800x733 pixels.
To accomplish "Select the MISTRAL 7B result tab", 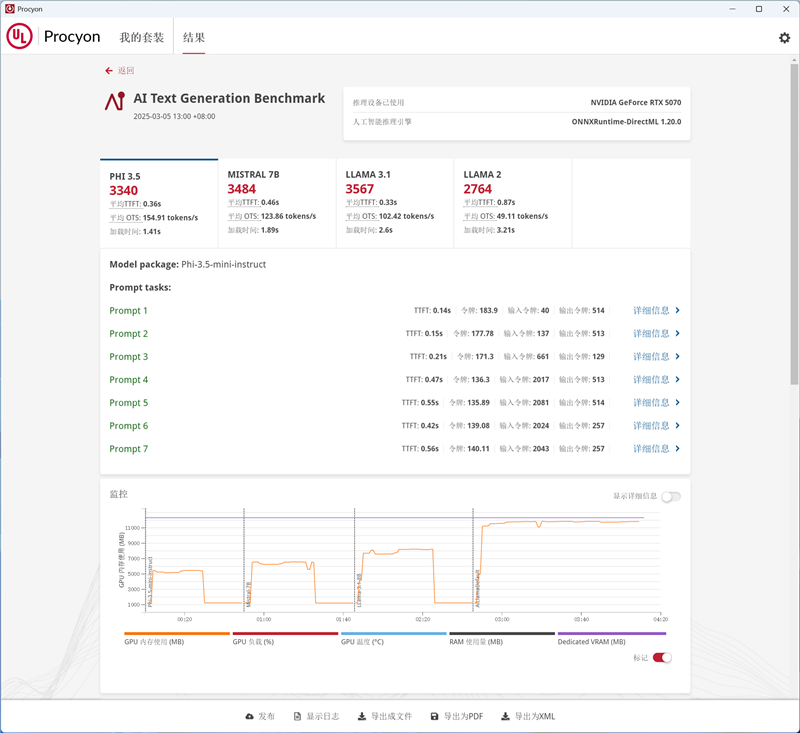I will (277, 204).
